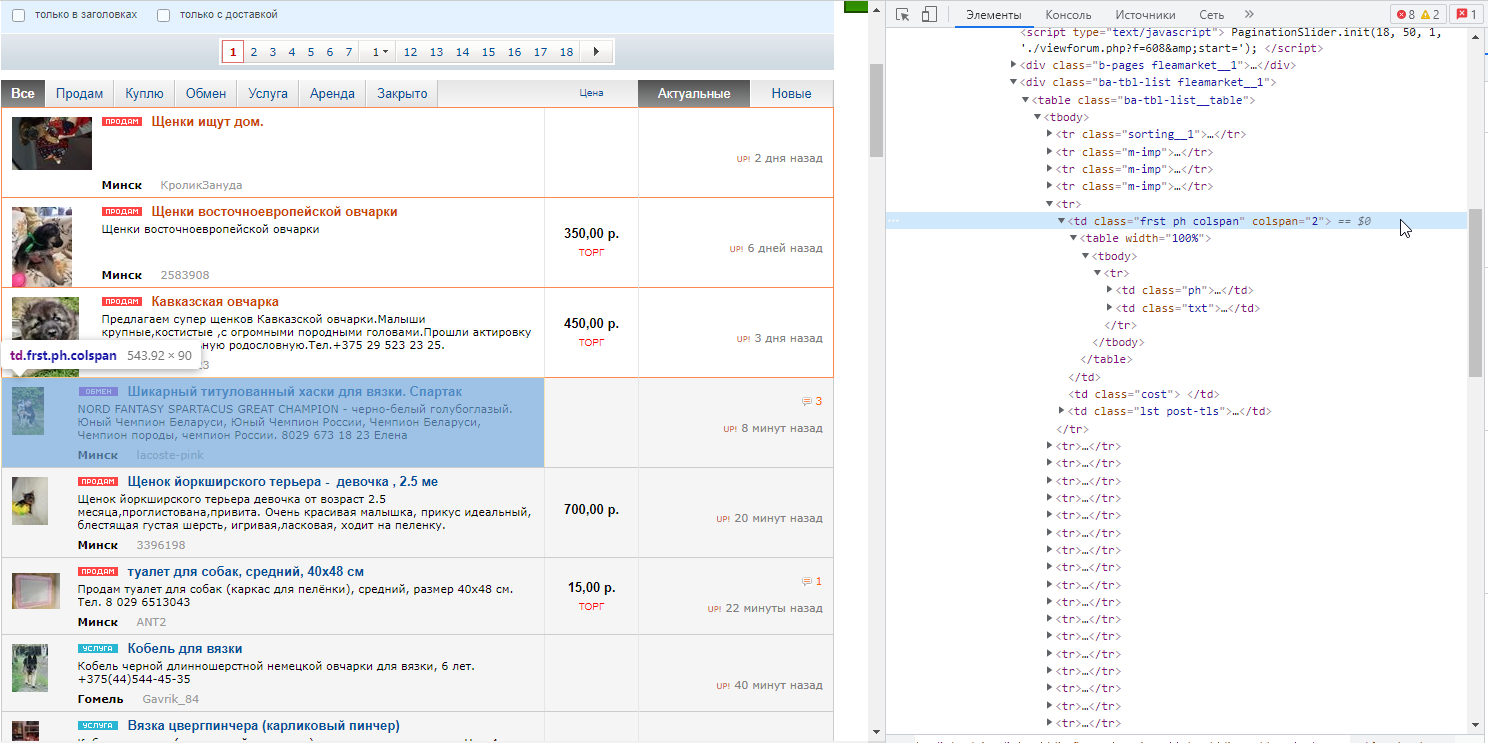
Task: Open the Yorkshire terrier puppy thumbnail
Action: [x=30, y=500]
